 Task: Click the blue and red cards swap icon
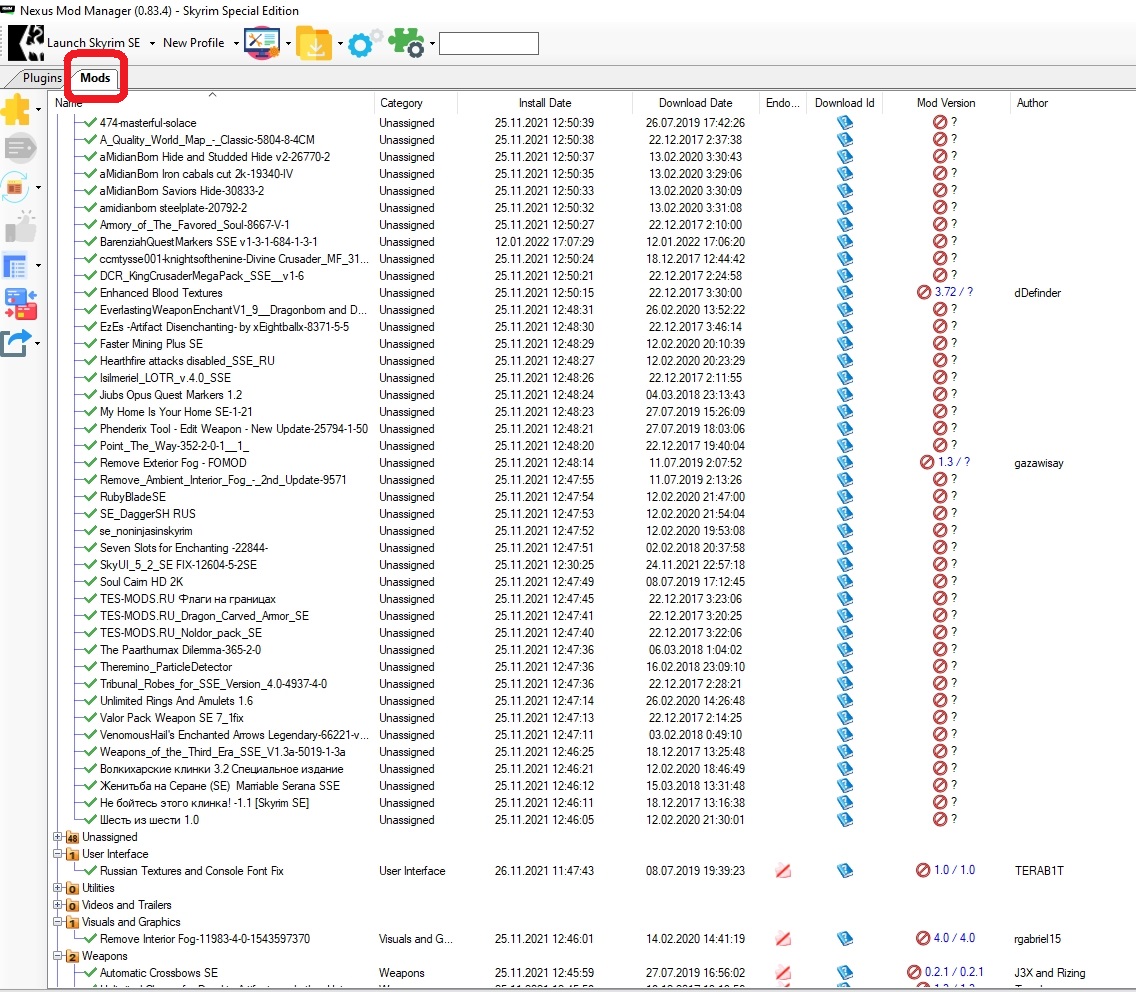click(x=19, y=303)
